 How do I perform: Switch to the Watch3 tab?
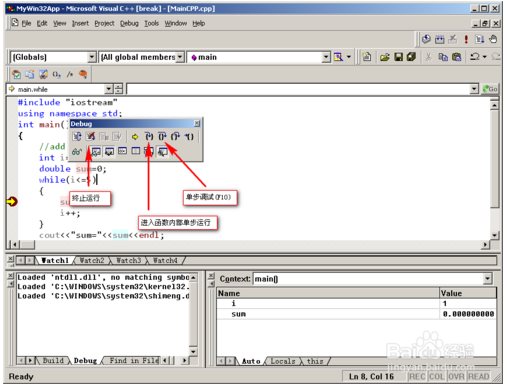tap(129, 260)
